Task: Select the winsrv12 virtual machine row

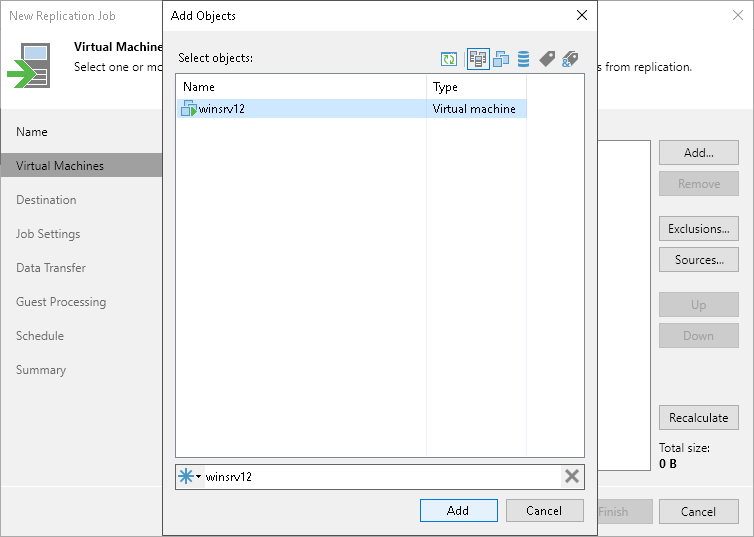Action: [352, 109]
